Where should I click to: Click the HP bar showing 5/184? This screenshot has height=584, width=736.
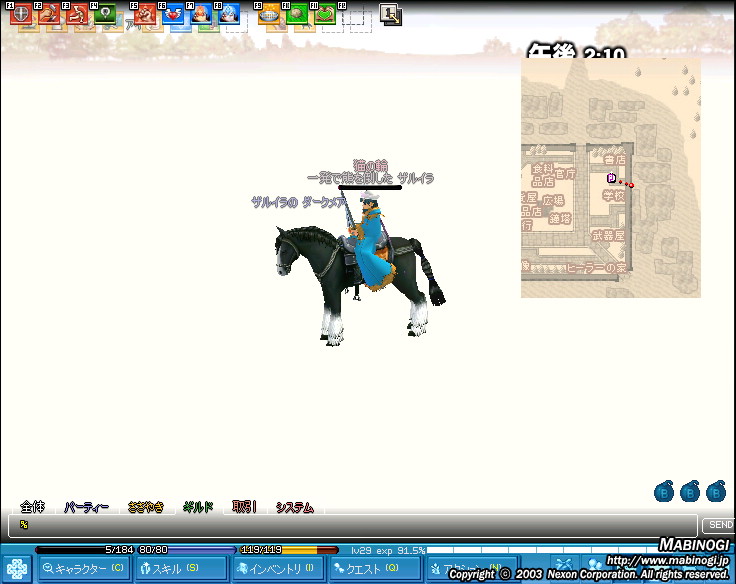[85, 550]
